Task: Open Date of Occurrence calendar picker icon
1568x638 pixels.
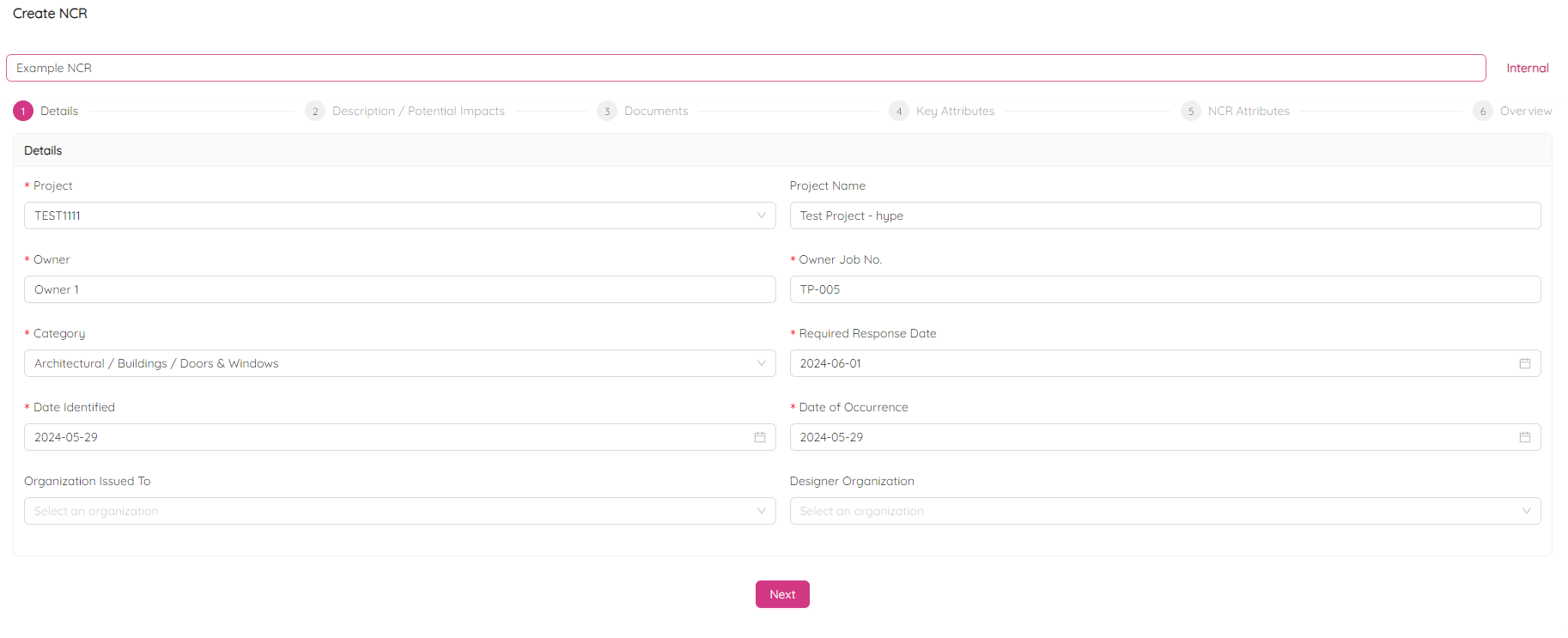Action: [1524, 437]
